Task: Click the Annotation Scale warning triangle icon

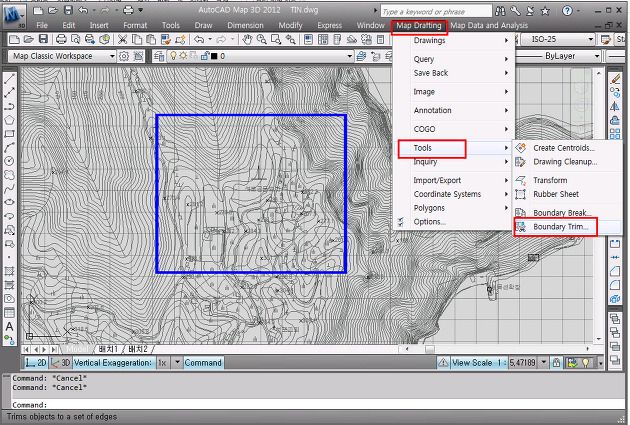Action: [443, 363]
